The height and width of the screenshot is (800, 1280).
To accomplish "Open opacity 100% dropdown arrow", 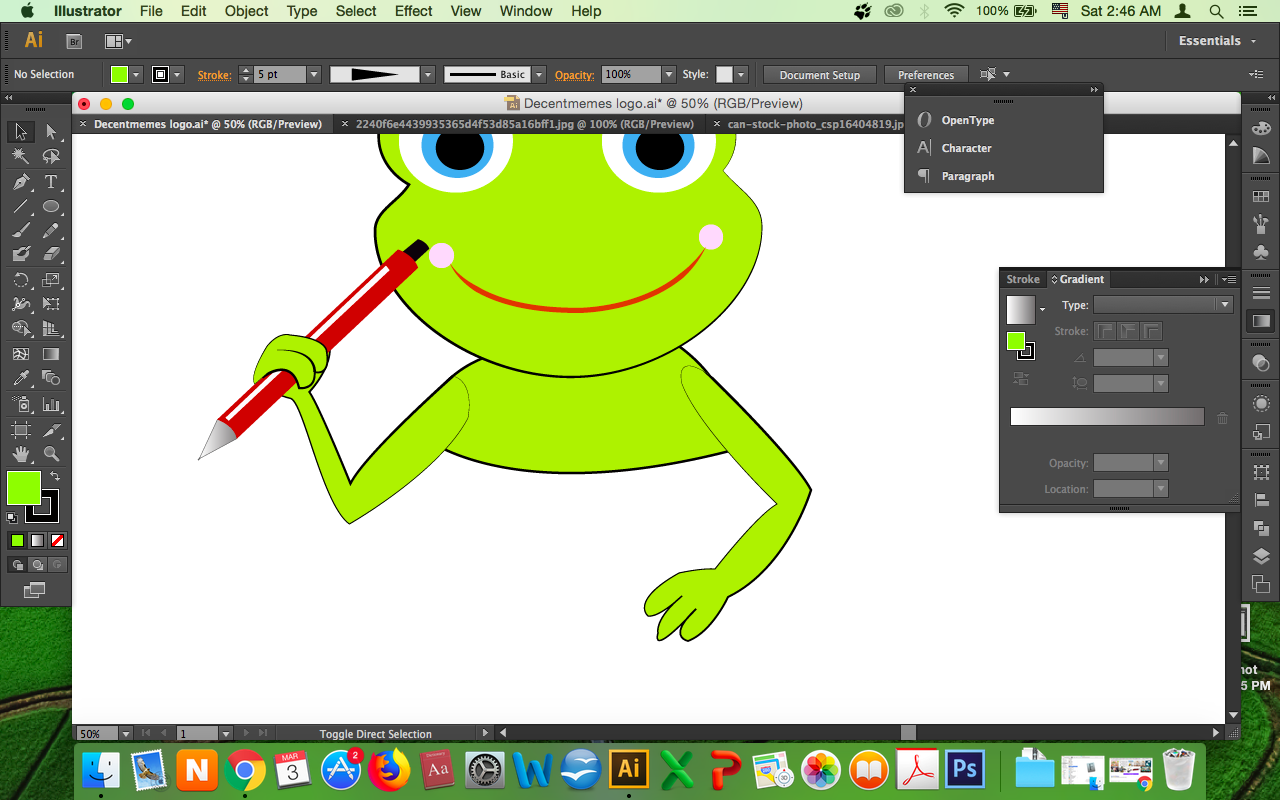I will coord(668,75).
